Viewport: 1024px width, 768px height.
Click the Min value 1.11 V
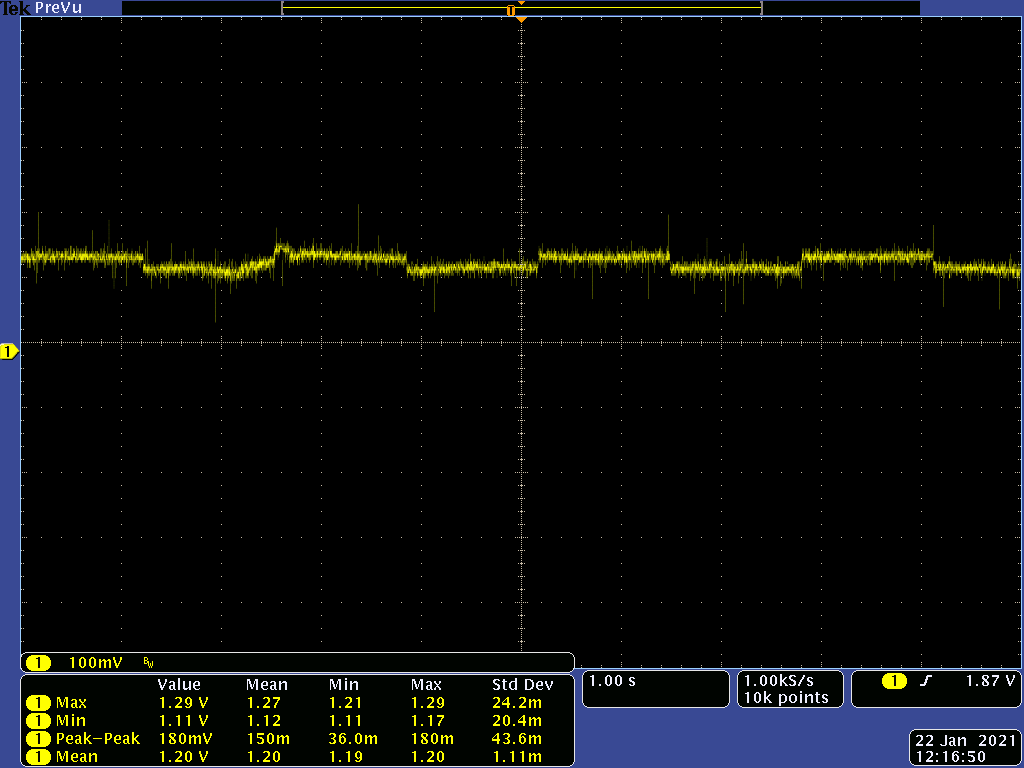(x=184, y=721)
